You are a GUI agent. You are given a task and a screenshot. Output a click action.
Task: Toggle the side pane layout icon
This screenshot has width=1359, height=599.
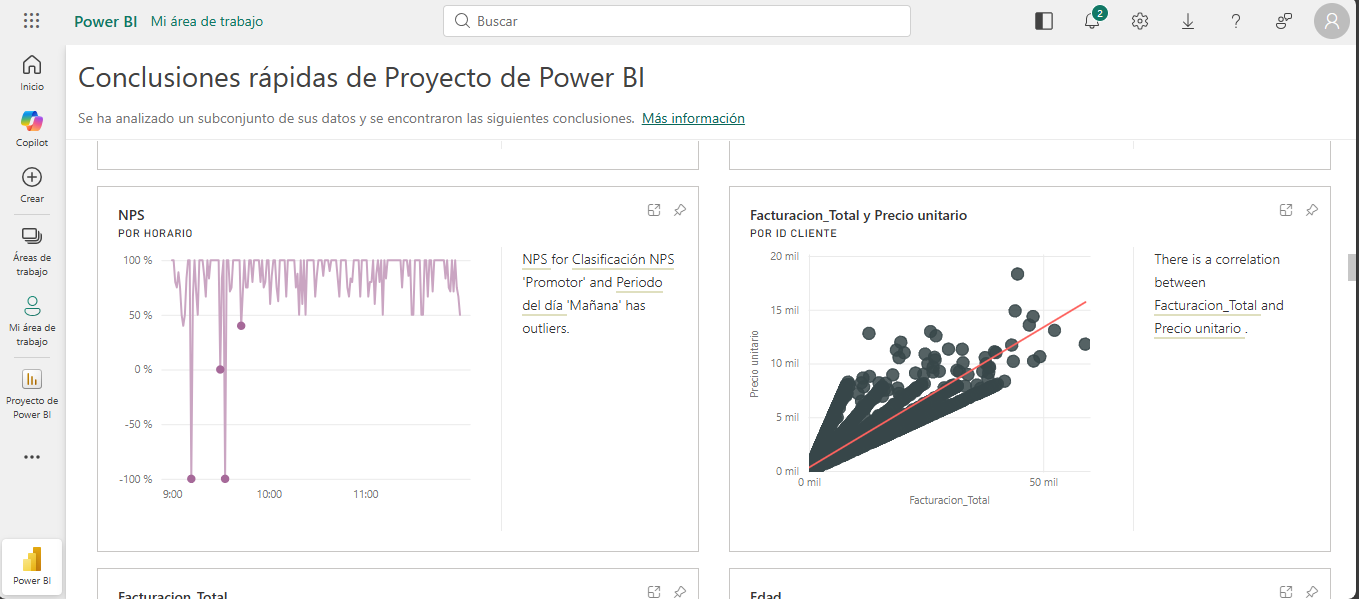point(1044,21)
